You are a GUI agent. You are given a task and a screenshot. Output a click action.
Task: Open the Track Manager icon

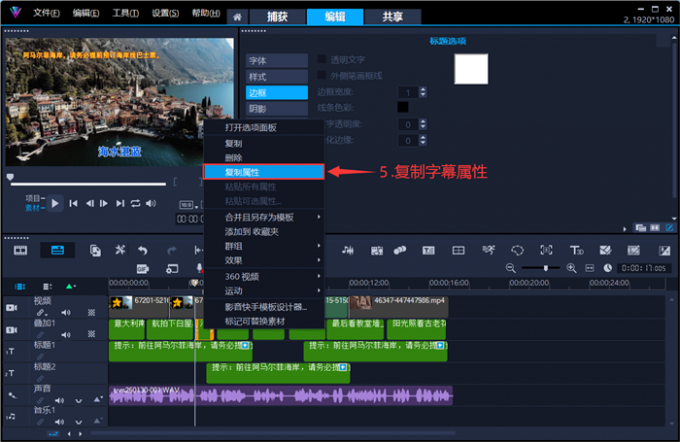click(x=47, y=286)
